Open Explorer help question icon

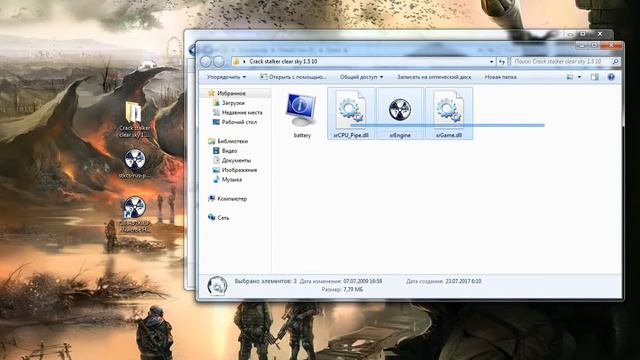click(x=611, y=77)
